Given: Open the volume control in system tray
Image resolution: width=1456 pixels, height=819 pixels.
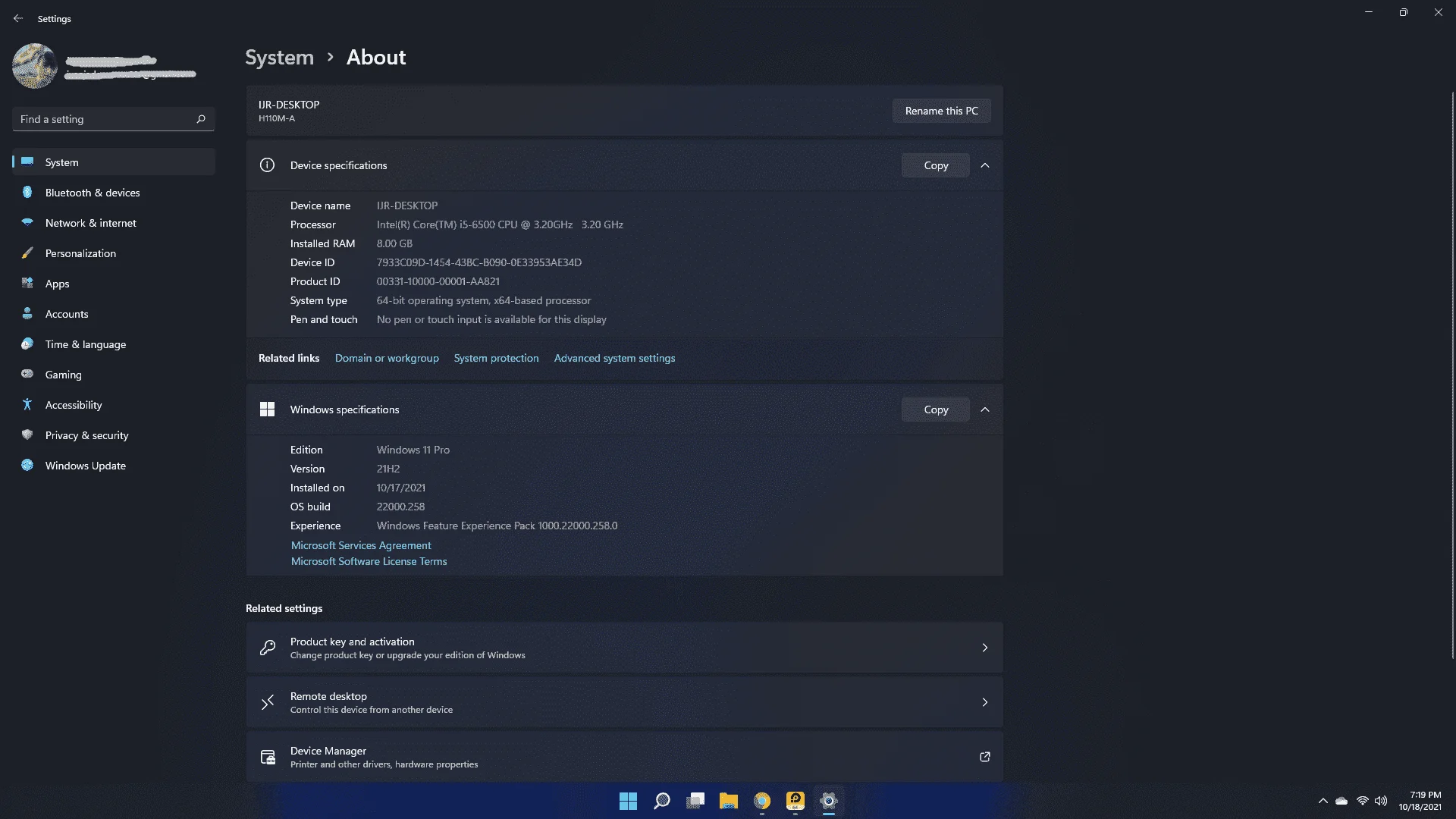Looking at the screenshot, I should 1381,801.
